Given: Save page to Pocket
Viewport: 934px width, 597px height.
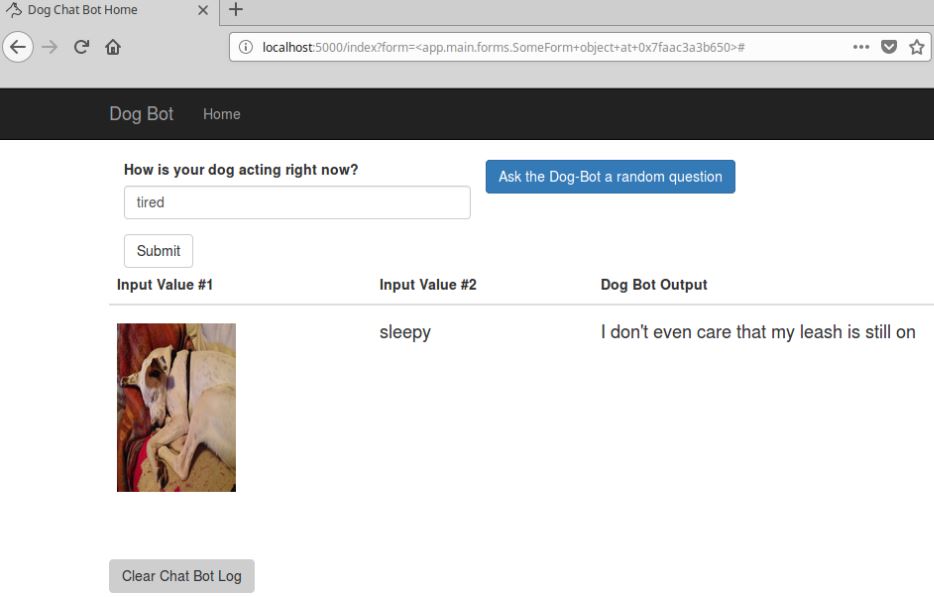Looking at the screenshot, I should coord(888,47).
